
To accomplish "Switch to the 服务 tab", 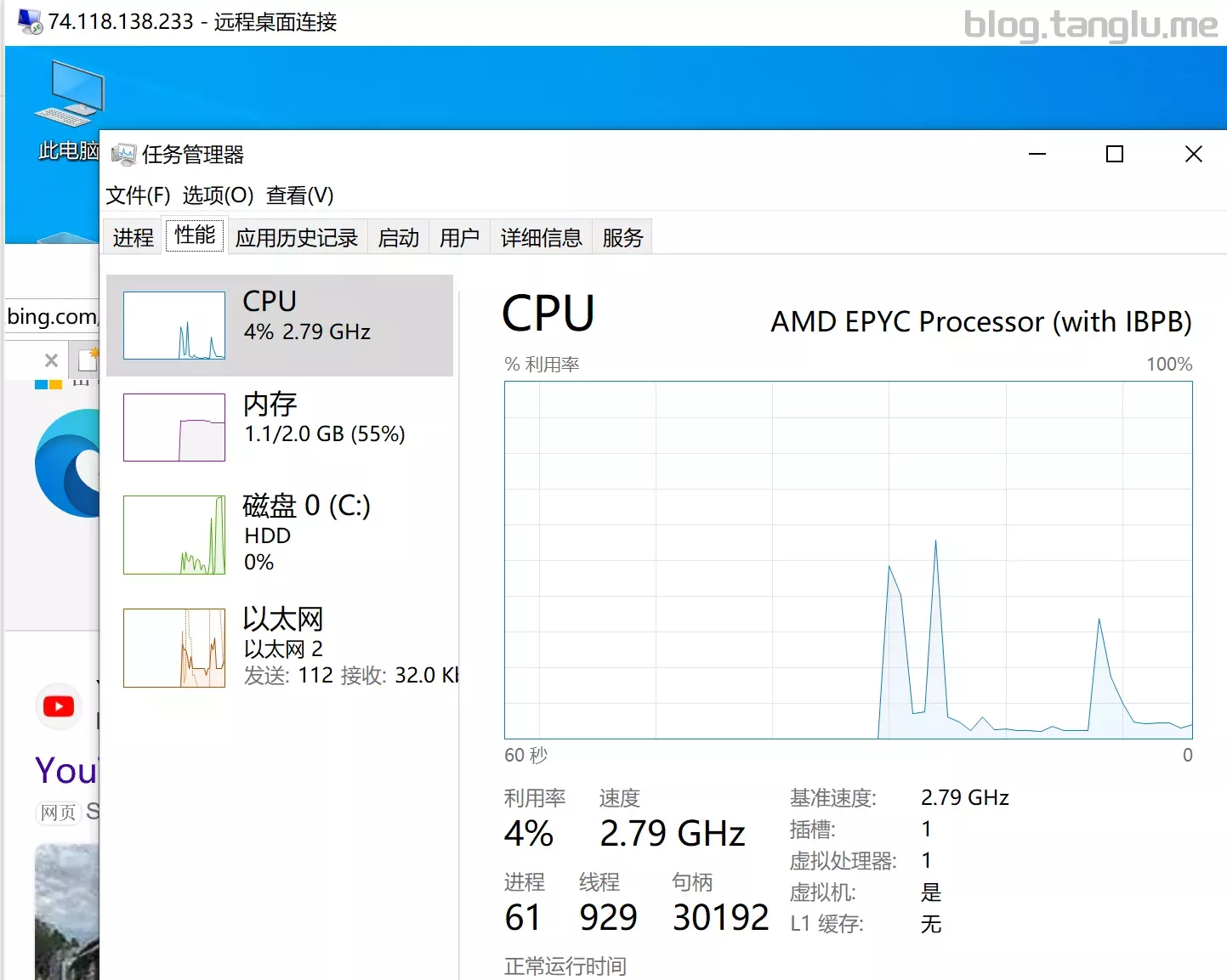I will pyautogui.click(x=622, y=237).
